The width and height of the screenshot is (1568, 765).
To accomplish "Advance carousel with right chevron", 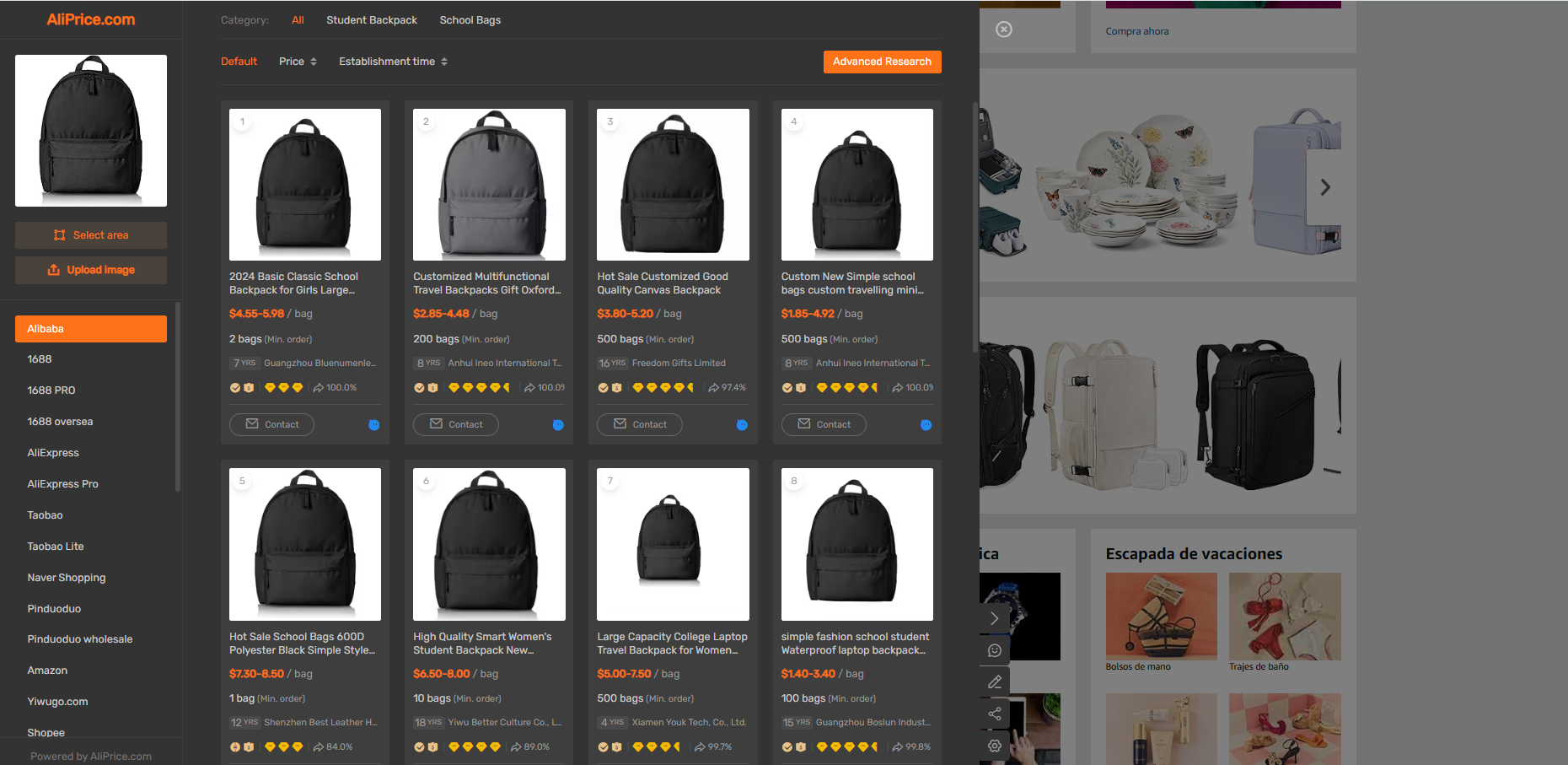I will (x=1324, y=187).
